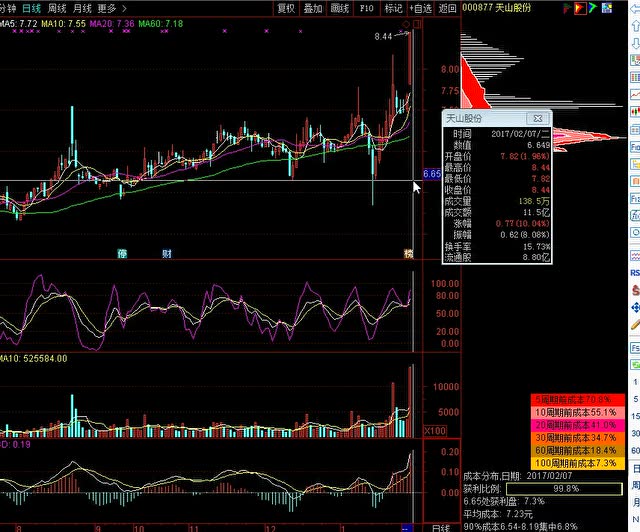Close the 天山股份 info popup
640x532 pixels.
coord(538,118)
